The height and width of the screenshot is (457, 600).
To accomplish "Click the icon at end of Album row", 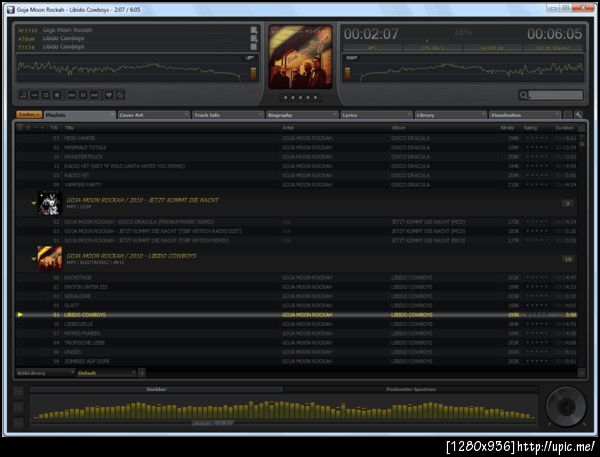I will click(254, 38).
